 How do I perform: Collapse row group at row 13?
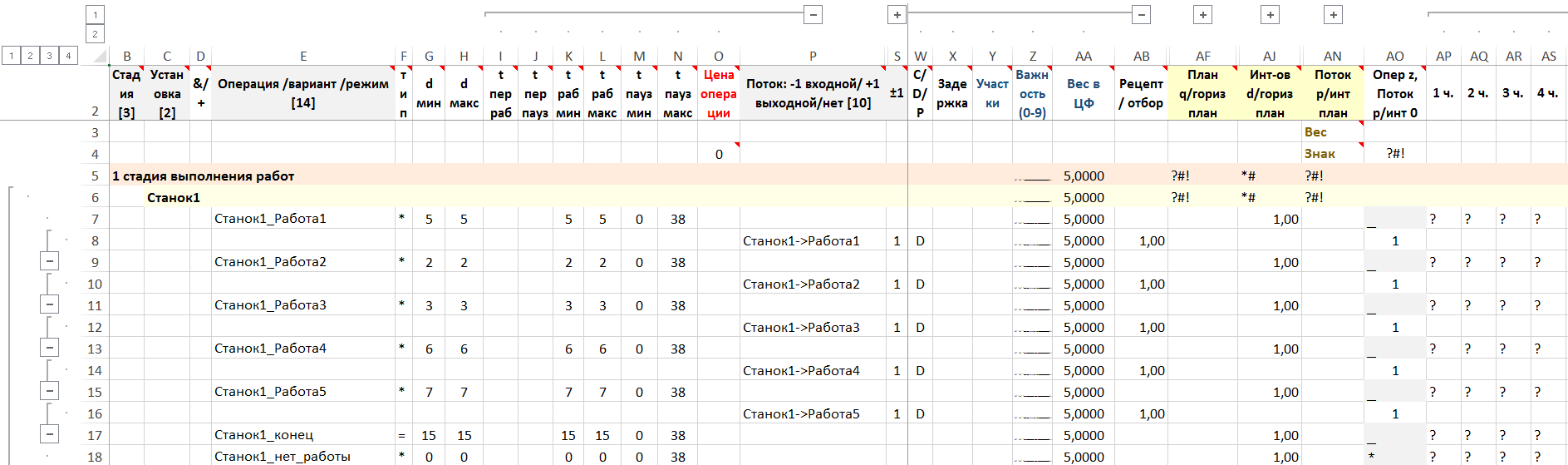pos(50,348)
